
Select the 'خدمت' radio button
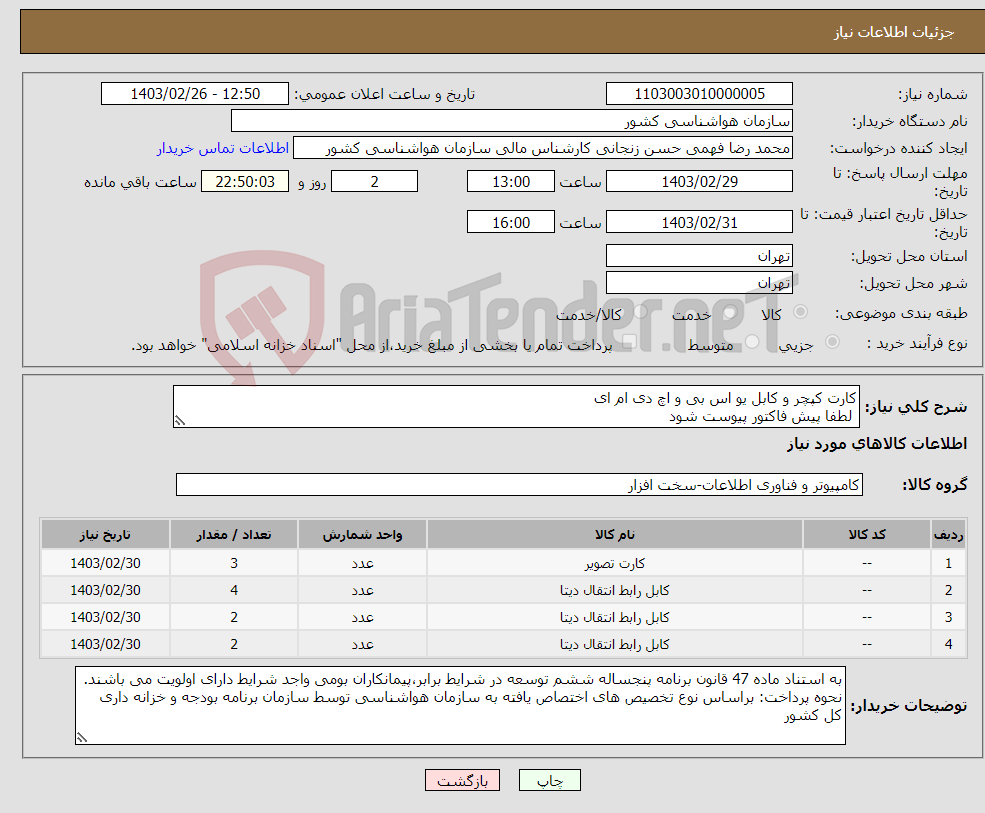pyautogui.click(x=729, y=312)
